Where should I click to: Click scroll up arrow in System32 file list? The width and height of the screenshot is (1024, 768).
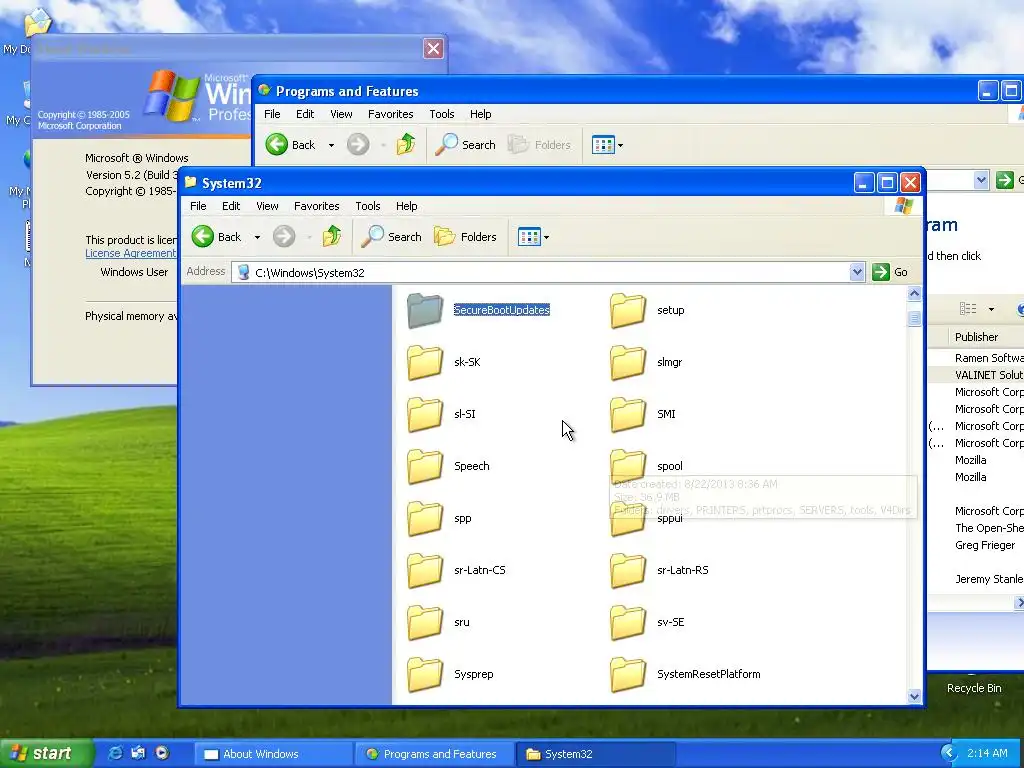914,293
